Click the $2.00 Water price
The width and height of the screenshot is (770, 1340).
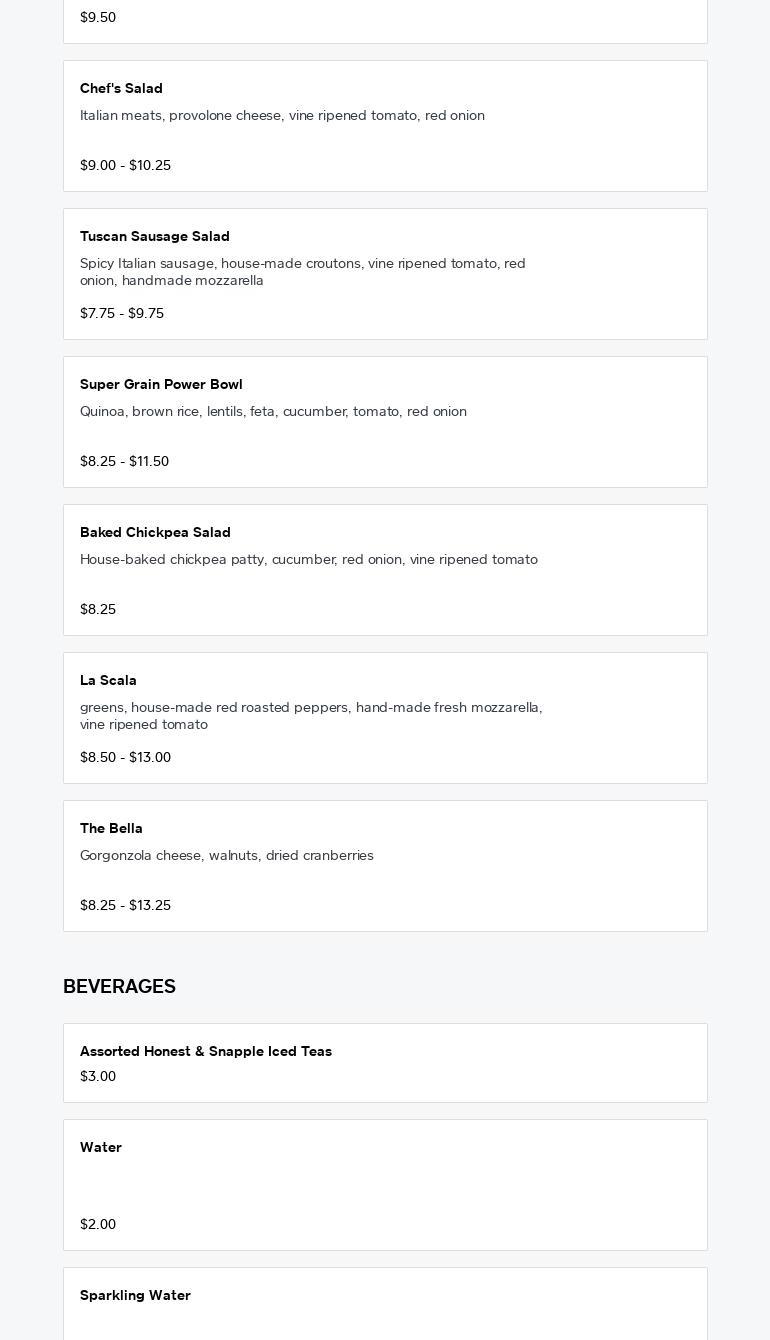click(98, 1225)
